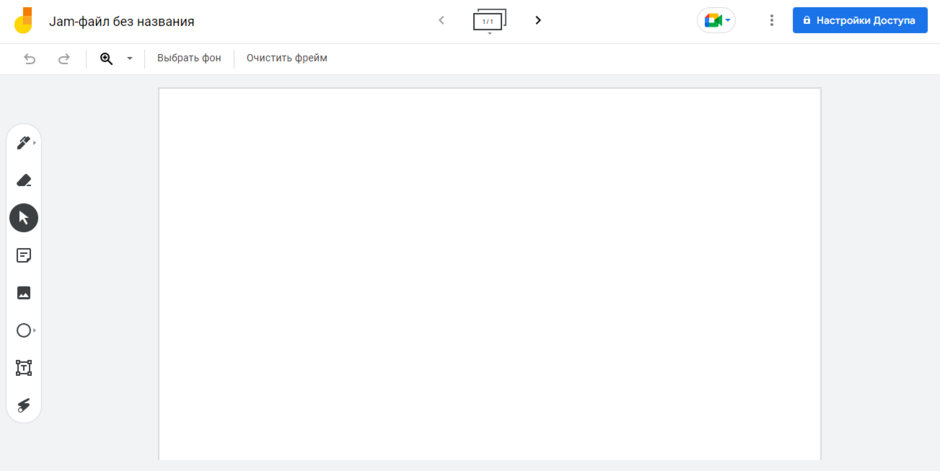
Task: Add a text box
Action: 23,368
